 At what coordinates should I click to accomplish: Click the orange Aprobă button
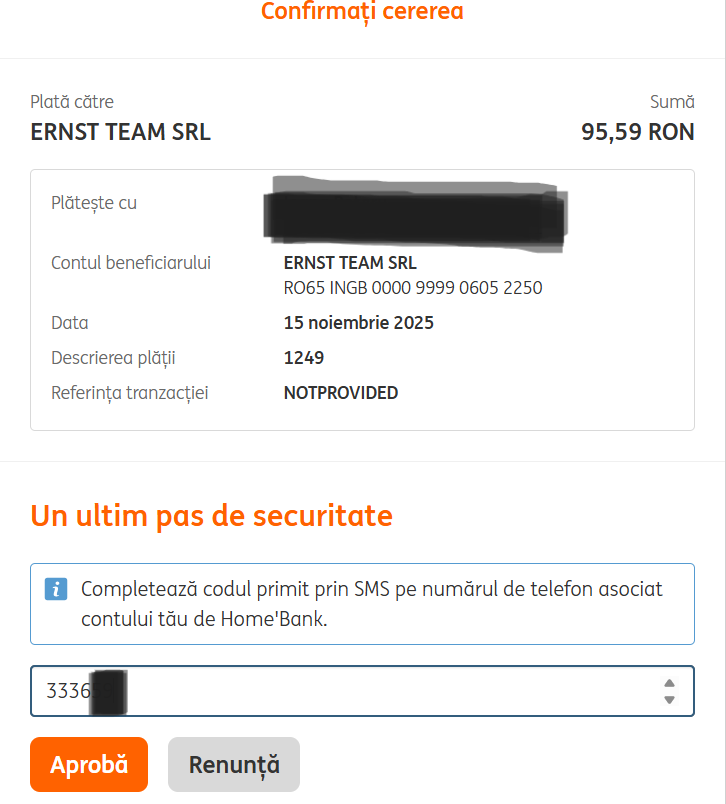pos(89,765)
